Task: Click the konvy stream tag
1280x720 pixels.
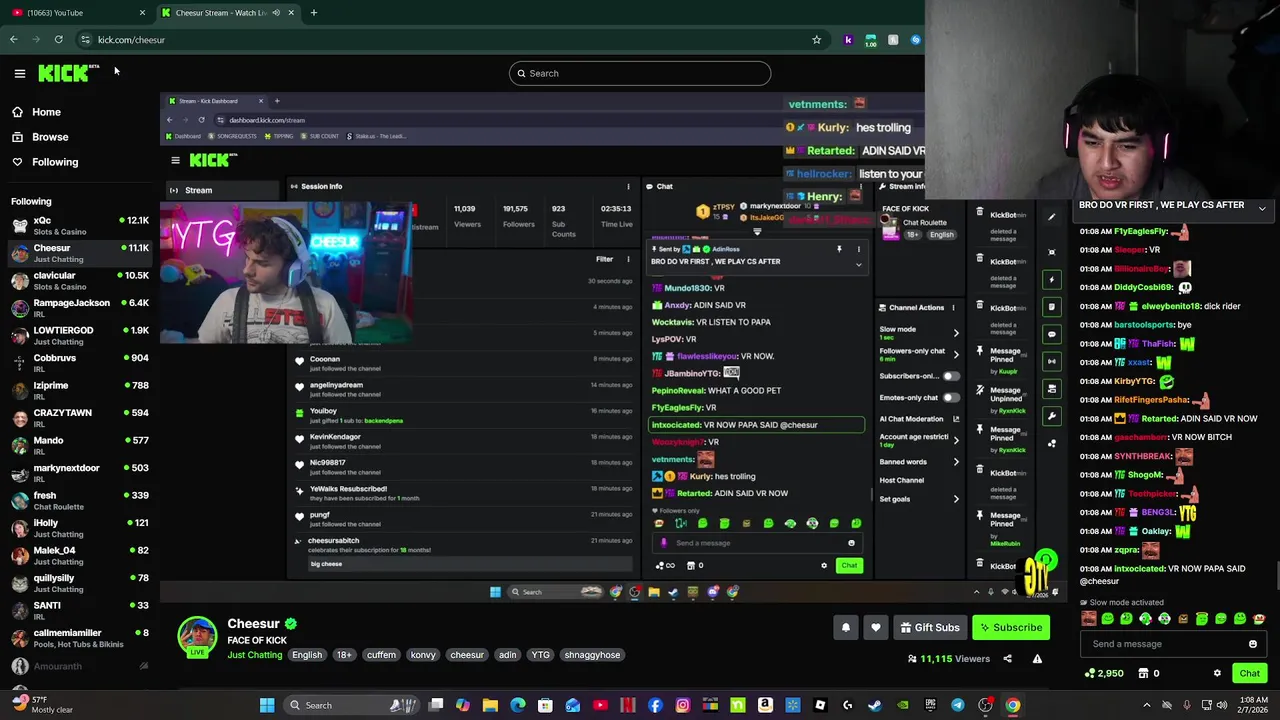Action: 423,655
